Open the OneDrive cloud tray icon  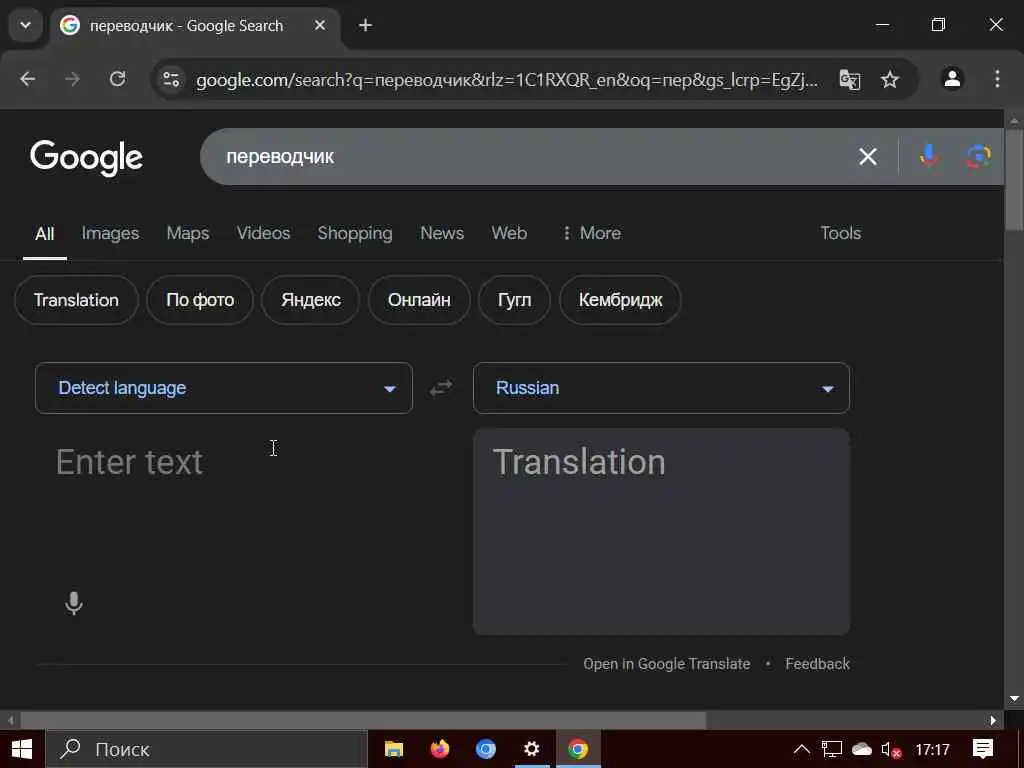pyautogui.click(x=861, y=750)
